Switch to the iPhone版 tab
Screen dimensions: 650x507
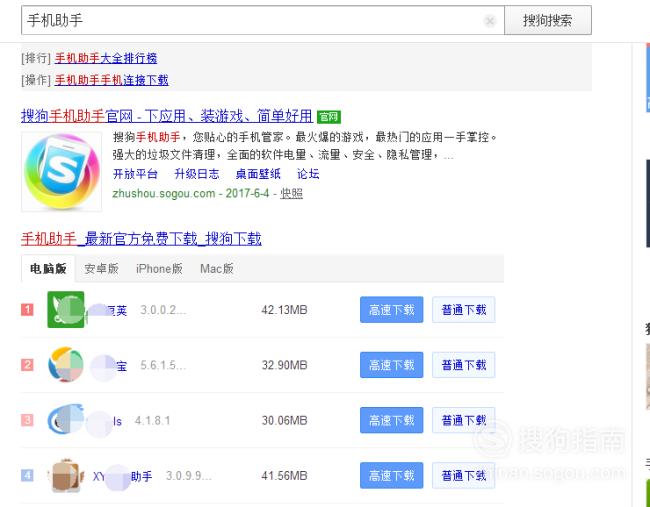[159, 269]
